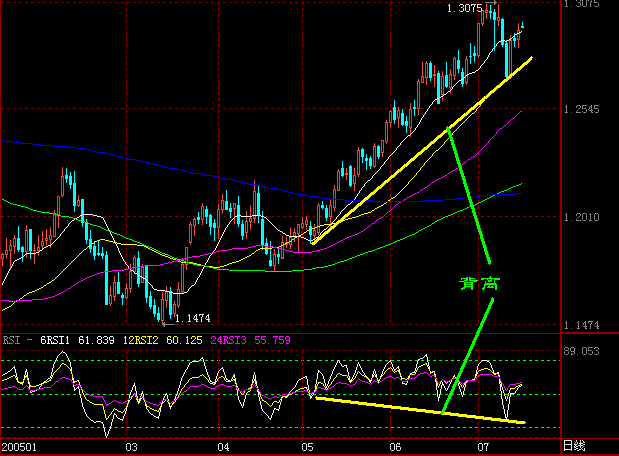Select the 1.2545 price axis value

pos(581,109)
